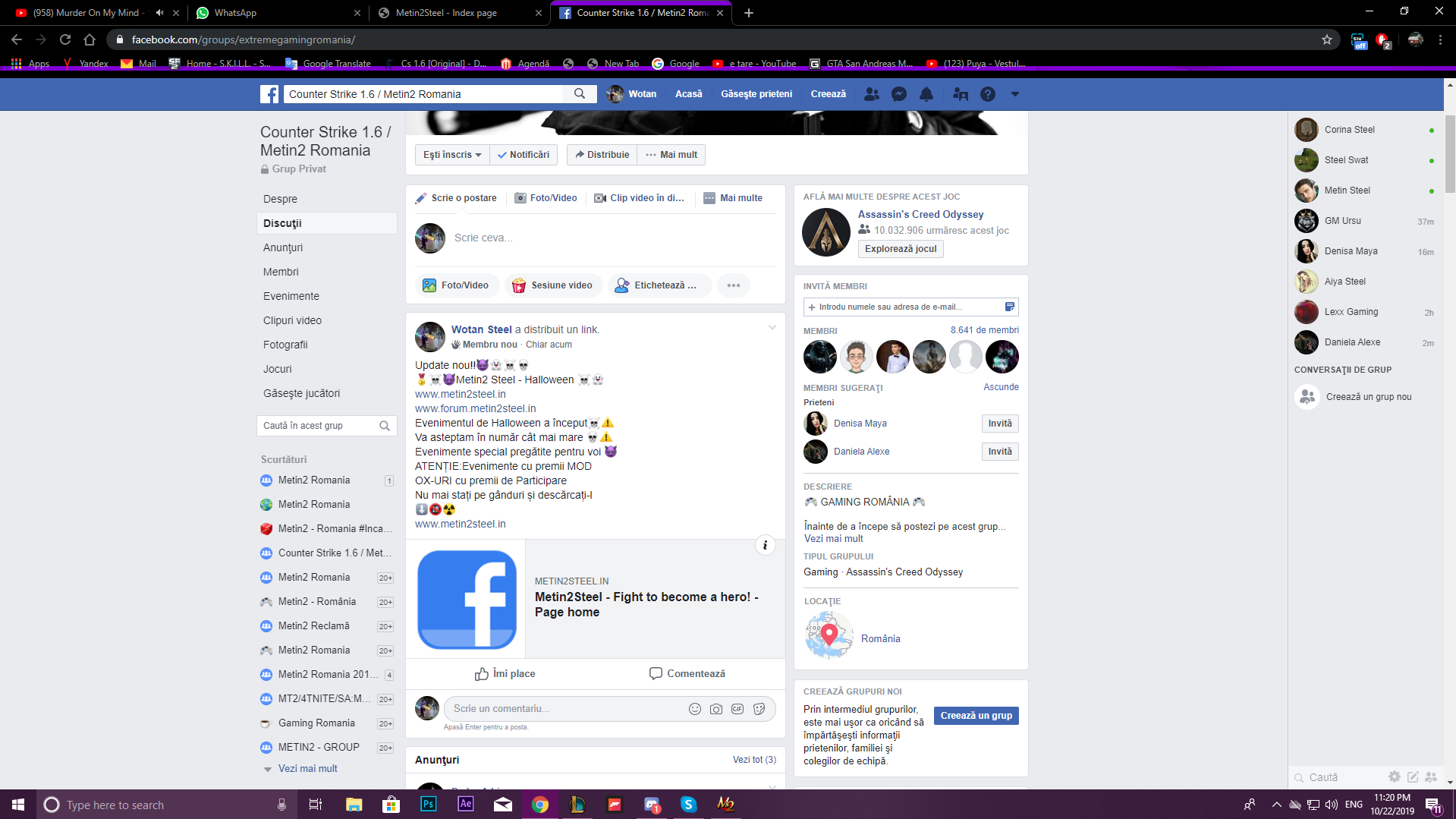Click the România location map thumbnail
Viewport: 1456px width, 819px height.
829,636
